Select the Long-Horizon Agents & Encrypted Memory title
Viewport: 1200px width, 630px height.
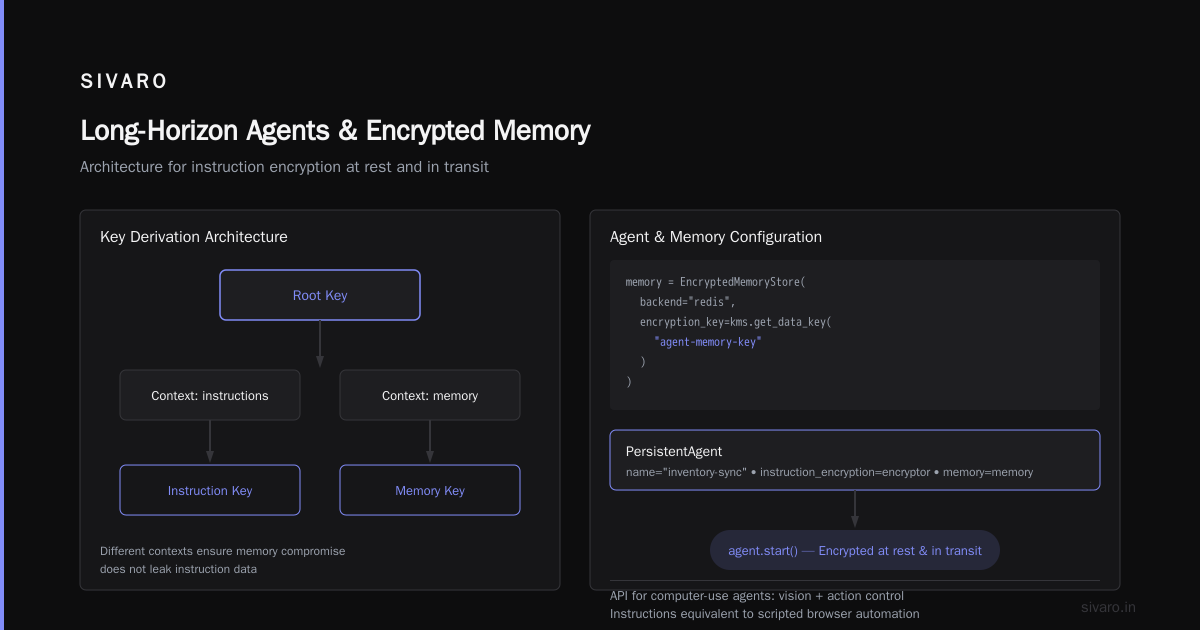click(335, 131)
